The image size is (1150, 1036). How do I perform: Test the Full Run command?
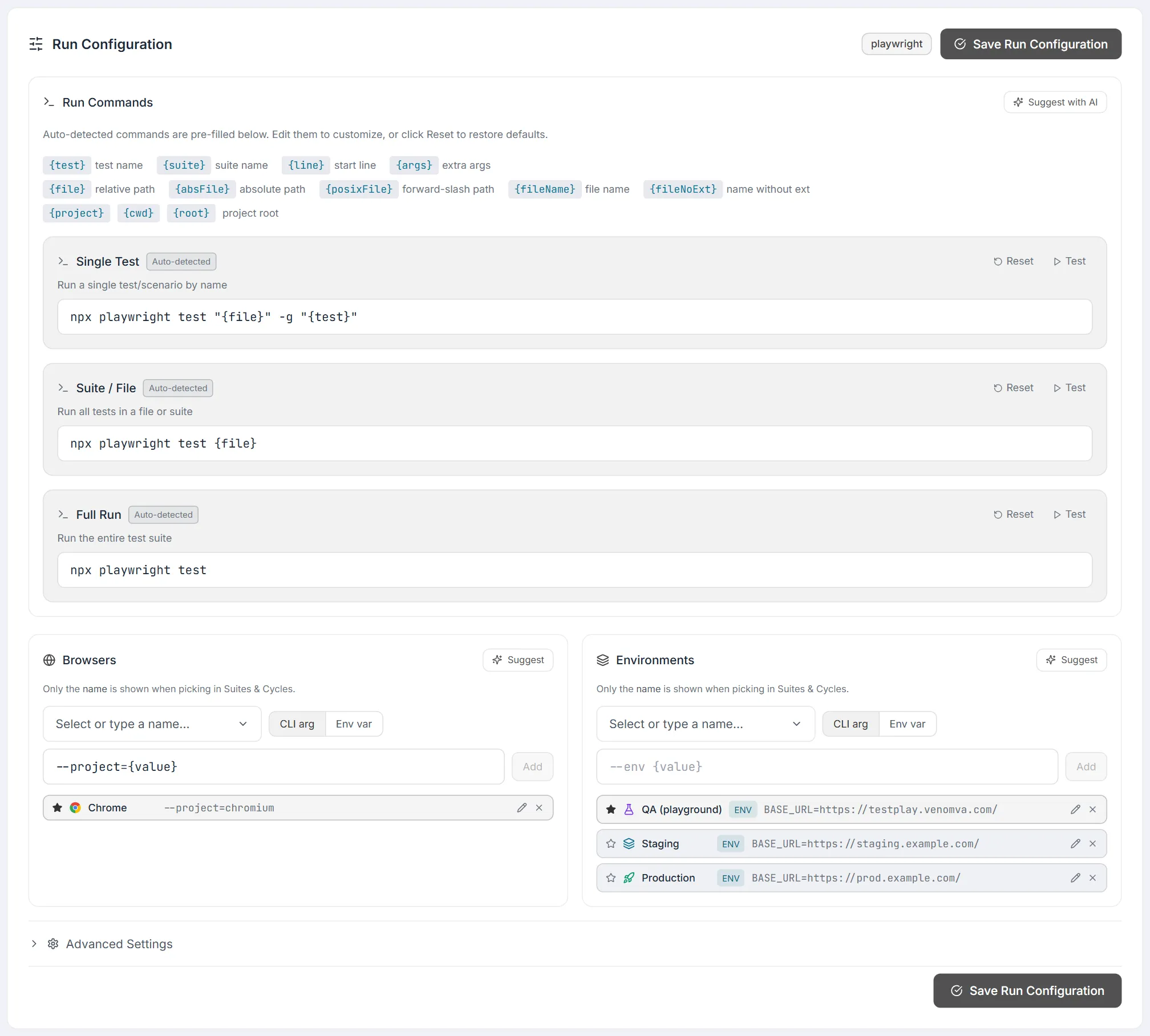pyautogui.click(x=1070, y=514)
